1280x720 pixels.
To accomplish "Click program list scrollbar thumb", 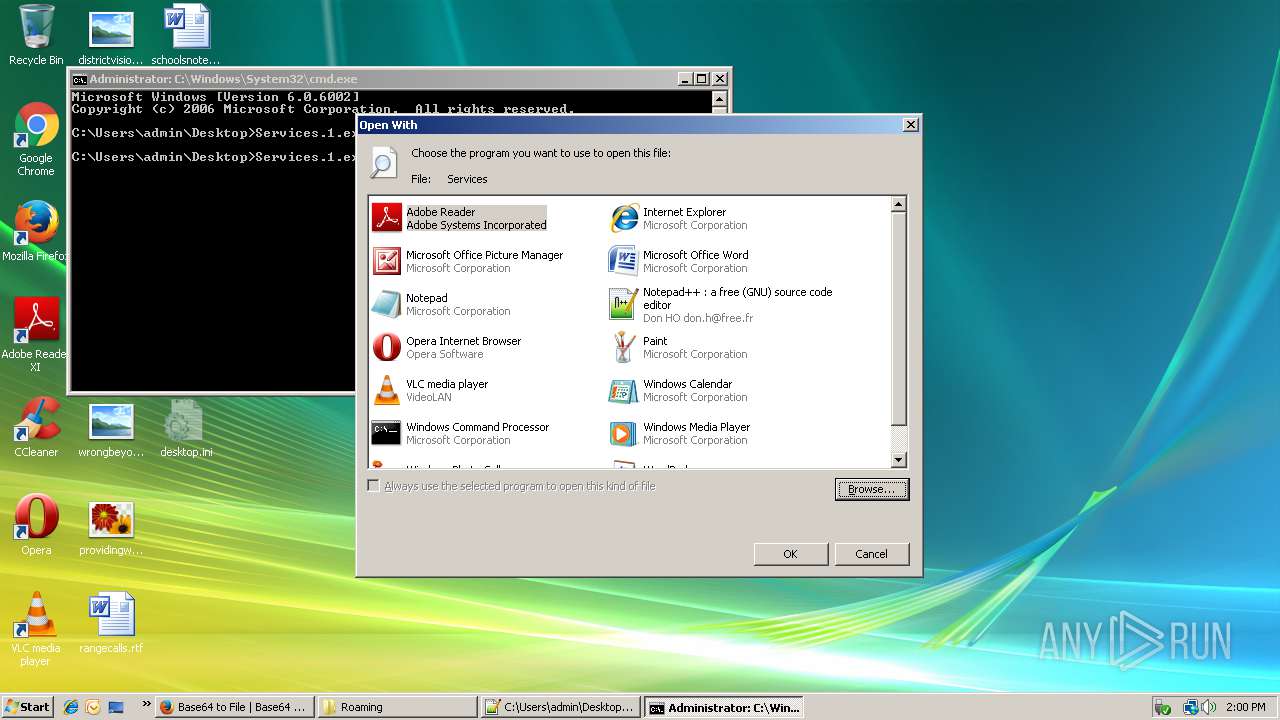I will pos(898,317).
